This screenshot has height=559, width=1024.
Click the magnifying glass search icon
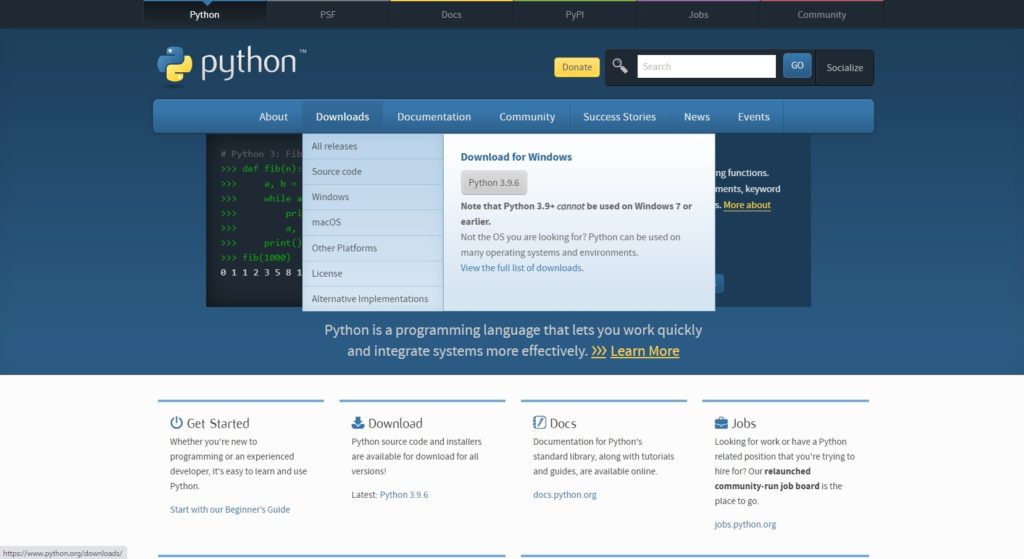click(x=620, y=66)
